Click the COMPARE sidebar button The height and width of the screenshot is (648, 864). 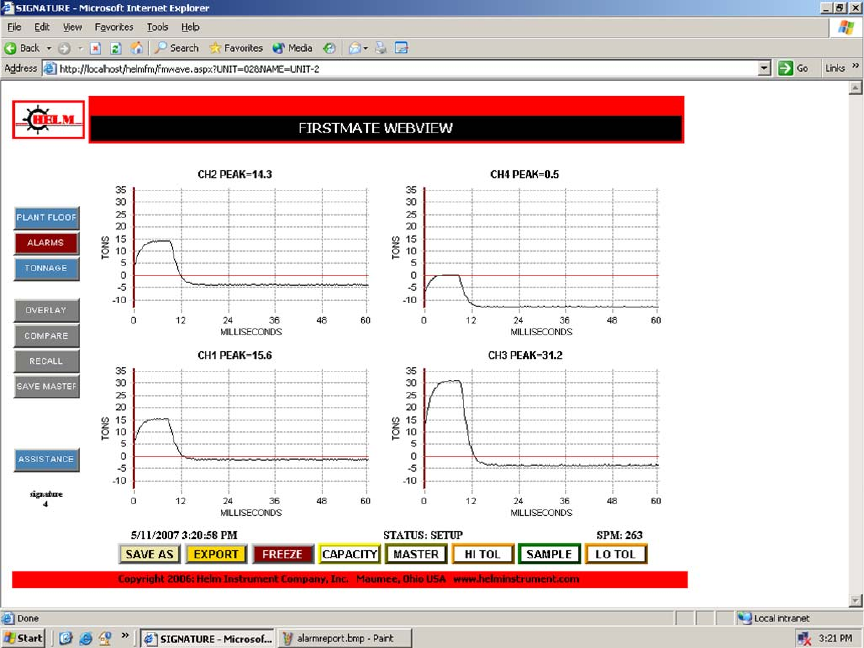coord(46,336)
